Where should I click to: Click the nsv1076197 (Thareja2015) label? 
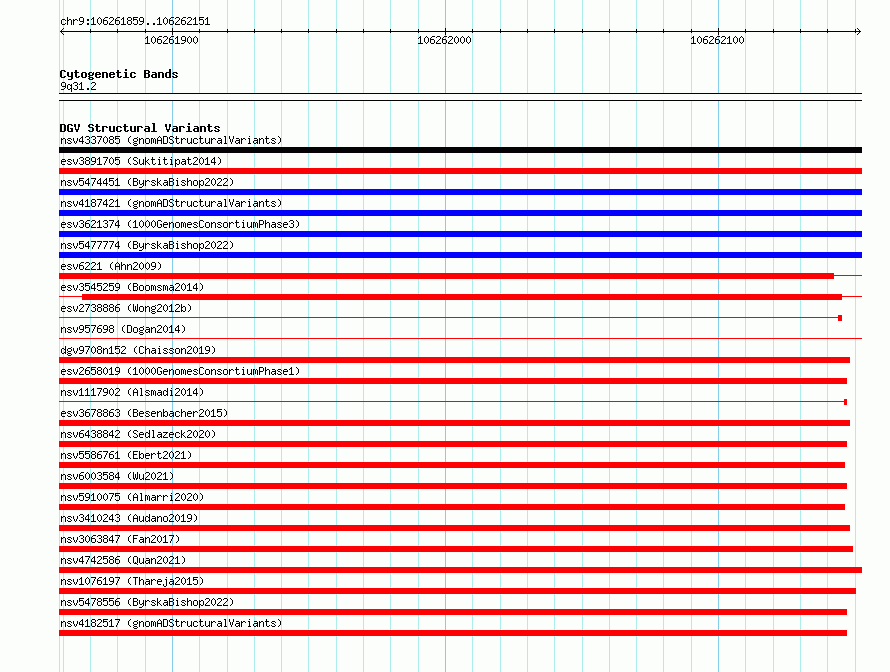[132, 581]
